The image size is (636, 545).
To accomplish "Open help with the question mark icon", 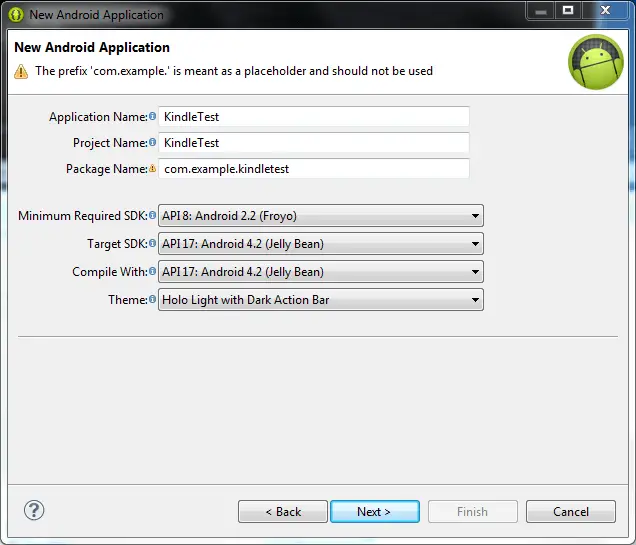I will click(x=34, y=510).
